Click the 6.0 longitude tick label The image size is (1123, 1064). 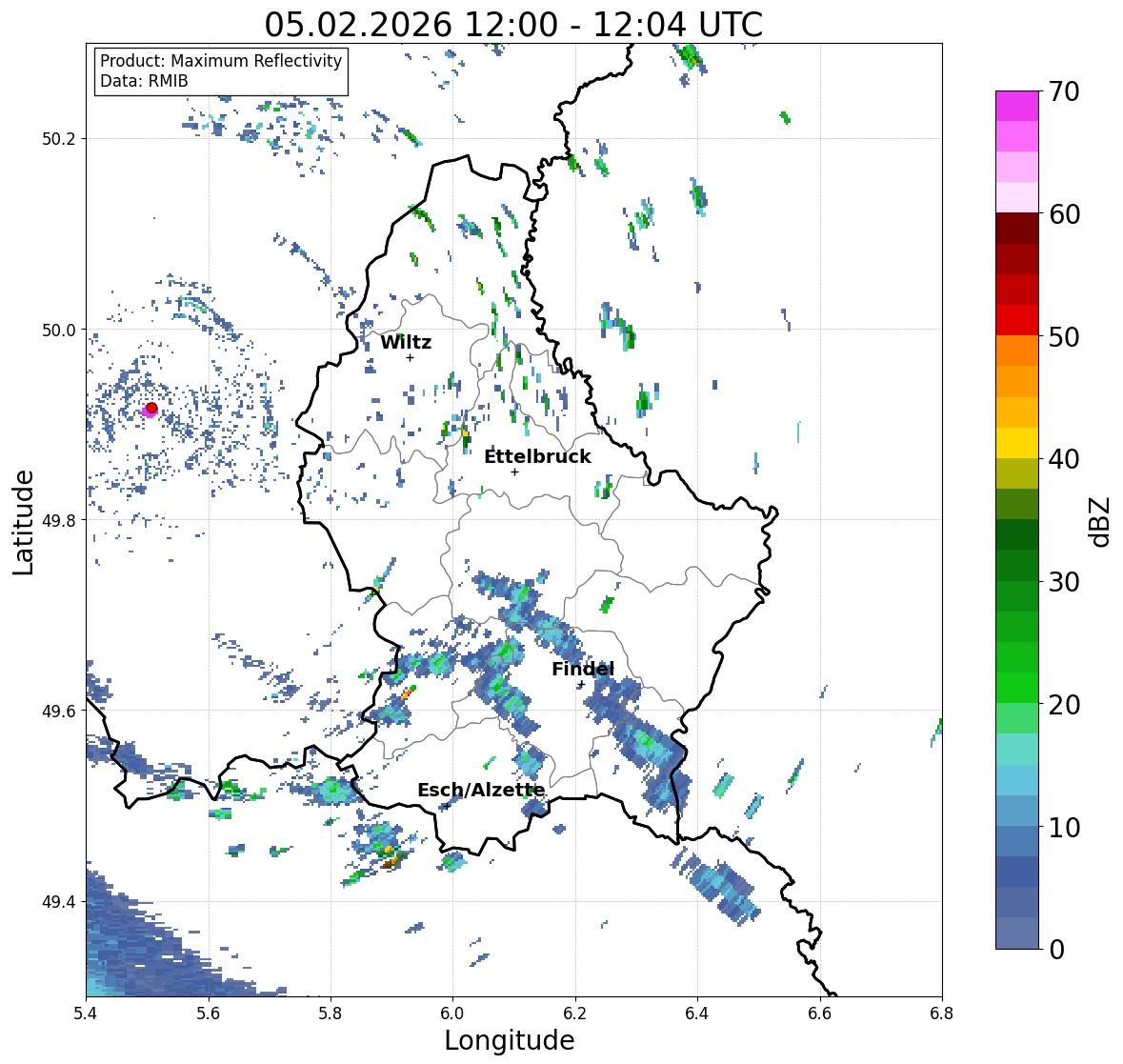tap(452, 1013)
